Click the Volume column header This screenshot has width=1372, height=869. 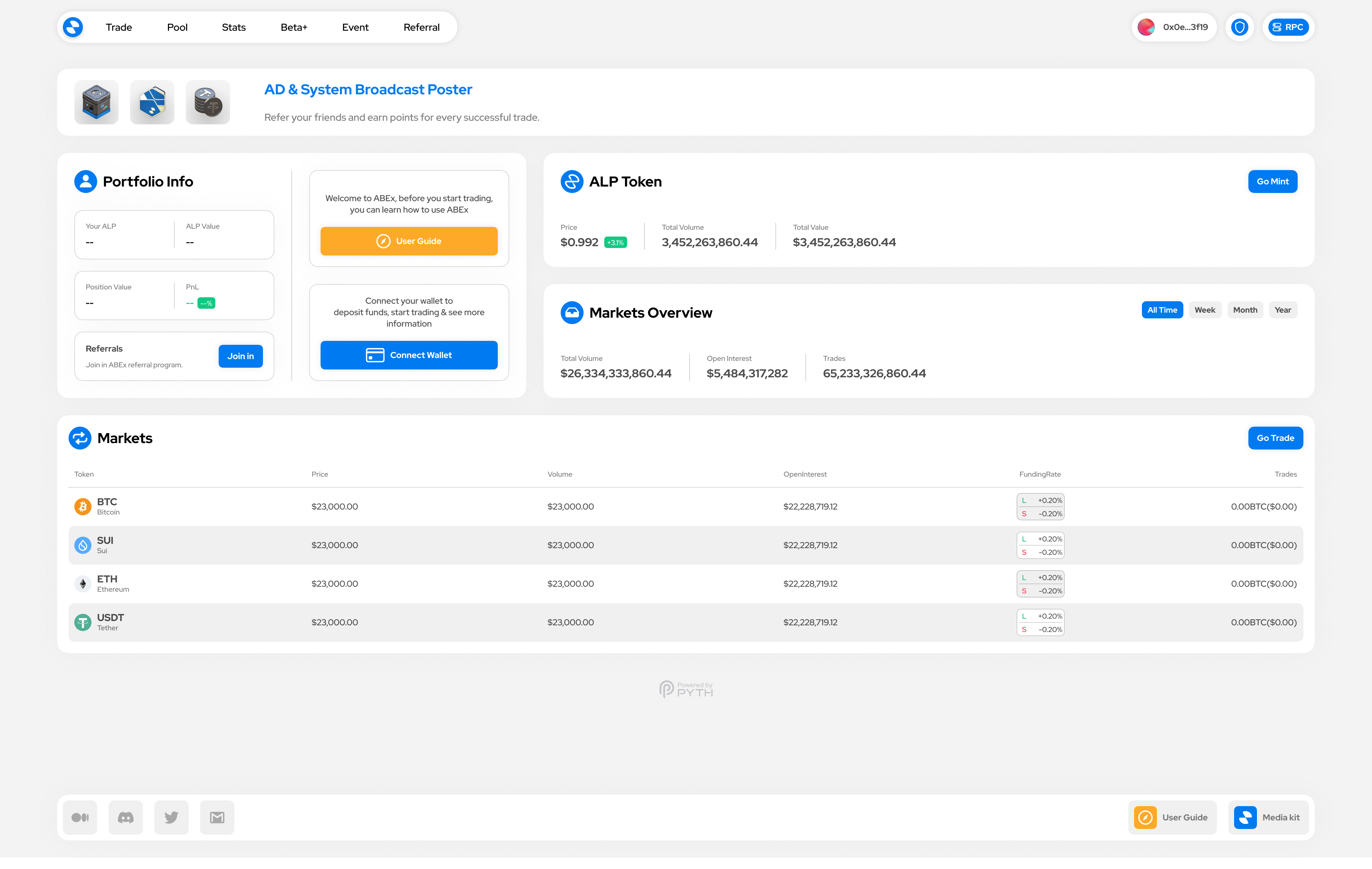pyautogui.click(x=560, y=474)
